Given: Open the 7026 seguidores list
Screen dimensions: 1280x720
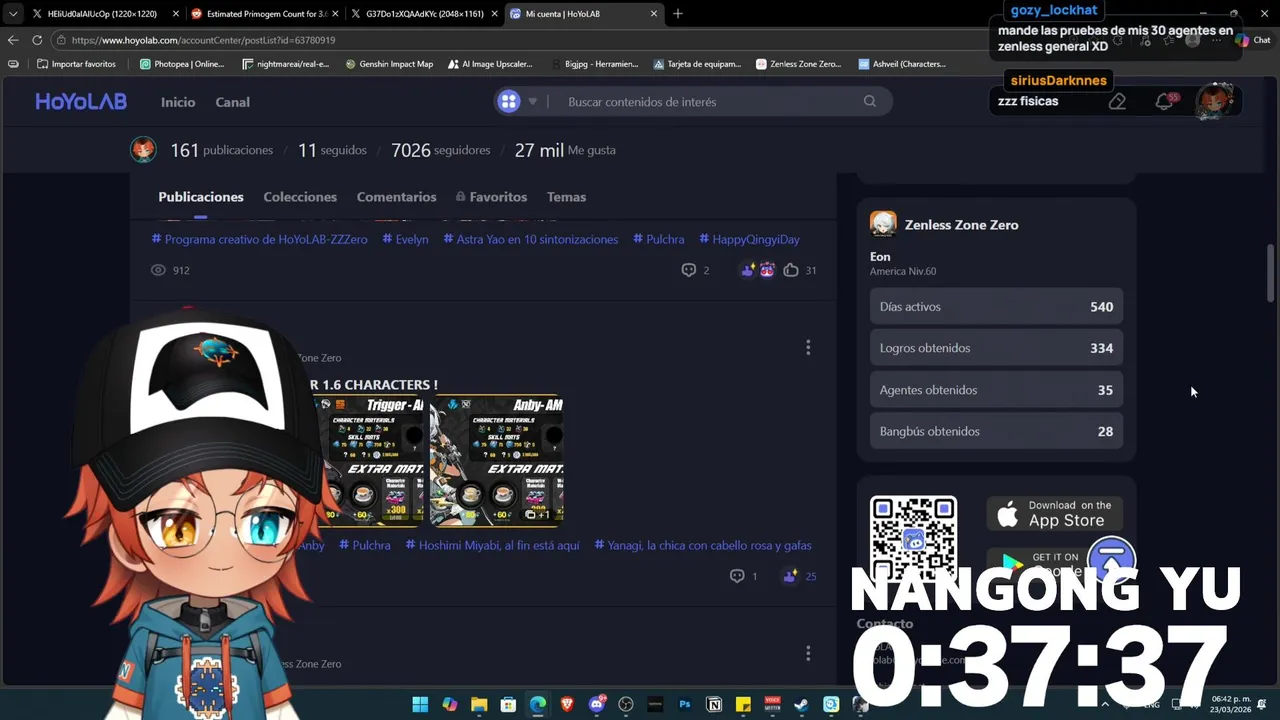Looking at the screenshot, I should [x=440, y=150].
